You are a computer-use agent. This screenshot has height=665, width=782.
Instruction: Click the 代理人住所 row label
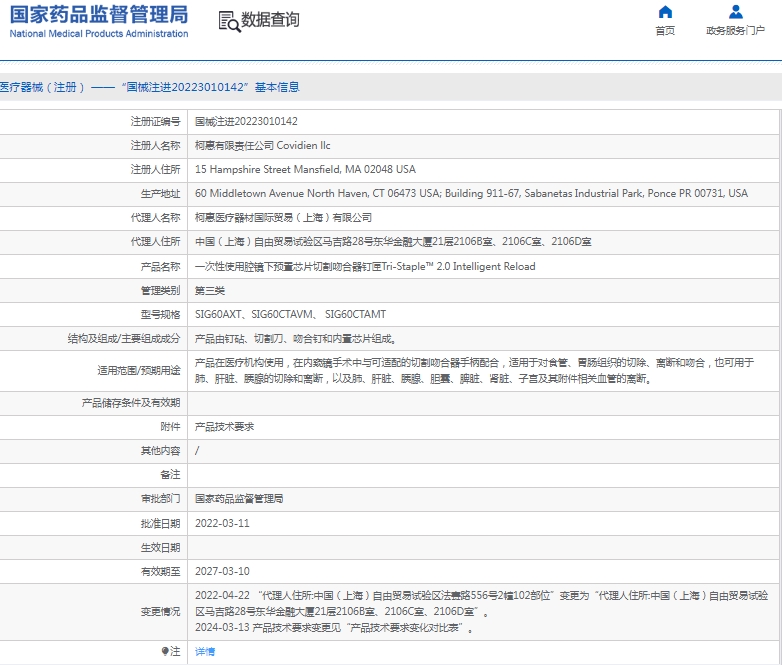155,241
